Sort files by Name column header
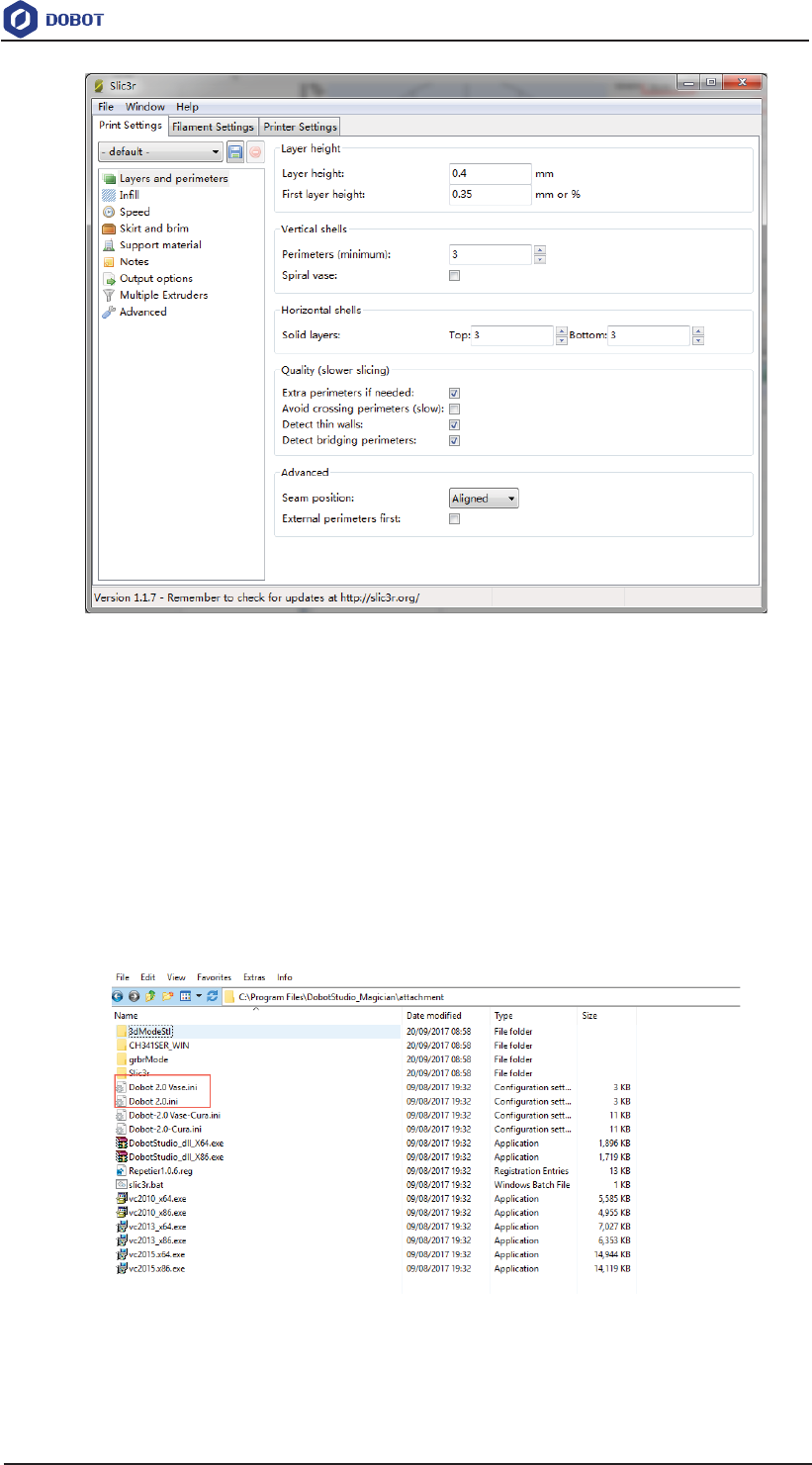The width and height of the screenshot is (812, 1465). click(126, 1016)
